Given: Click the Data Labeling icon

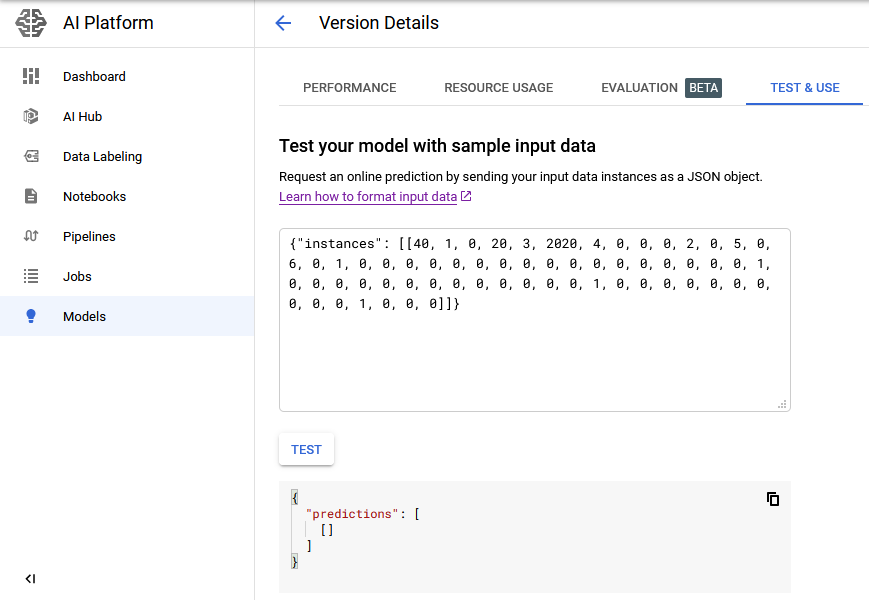Looking at the screenshot, I should pos(31,156).
